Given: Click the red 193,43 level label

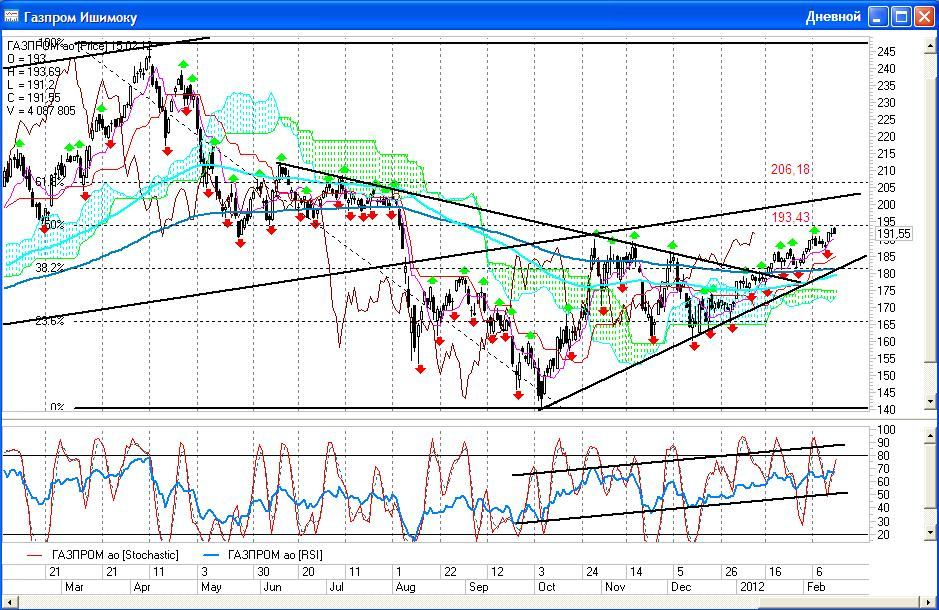Looking at the screenshot, I should [790, 217].
